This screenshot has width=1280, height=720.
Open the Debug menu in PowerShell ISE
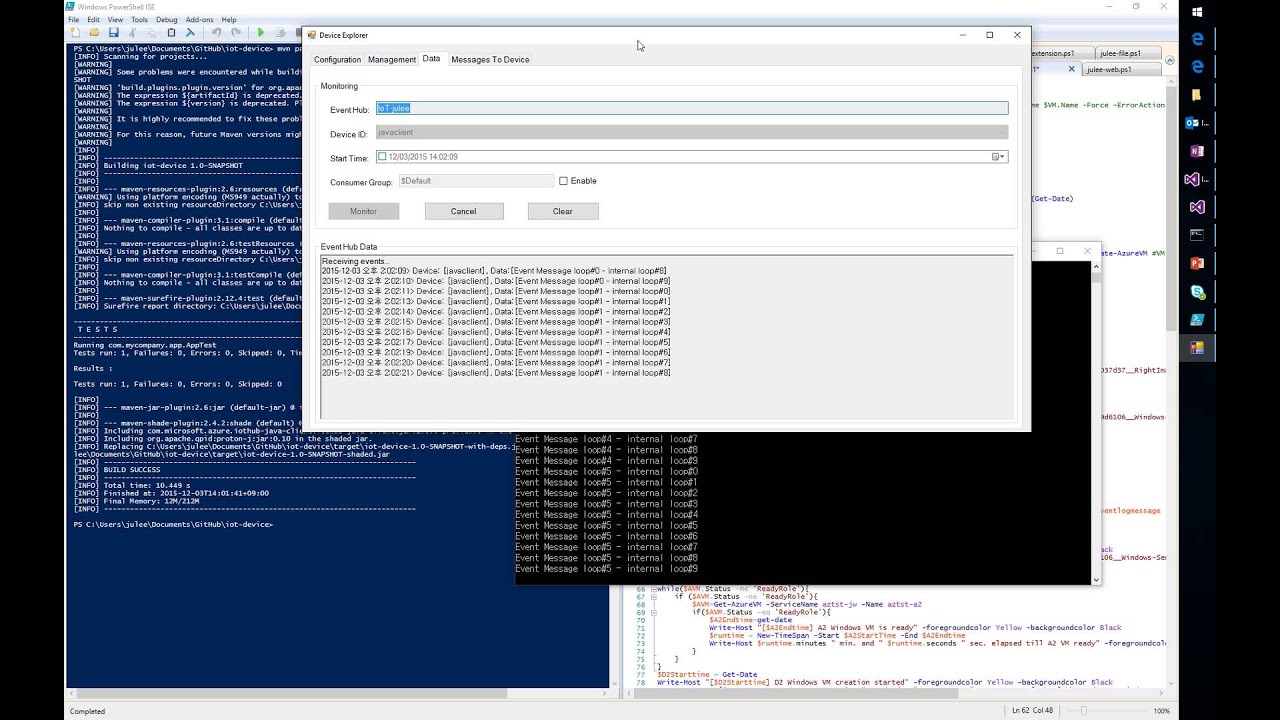click(x=167, y=19)
